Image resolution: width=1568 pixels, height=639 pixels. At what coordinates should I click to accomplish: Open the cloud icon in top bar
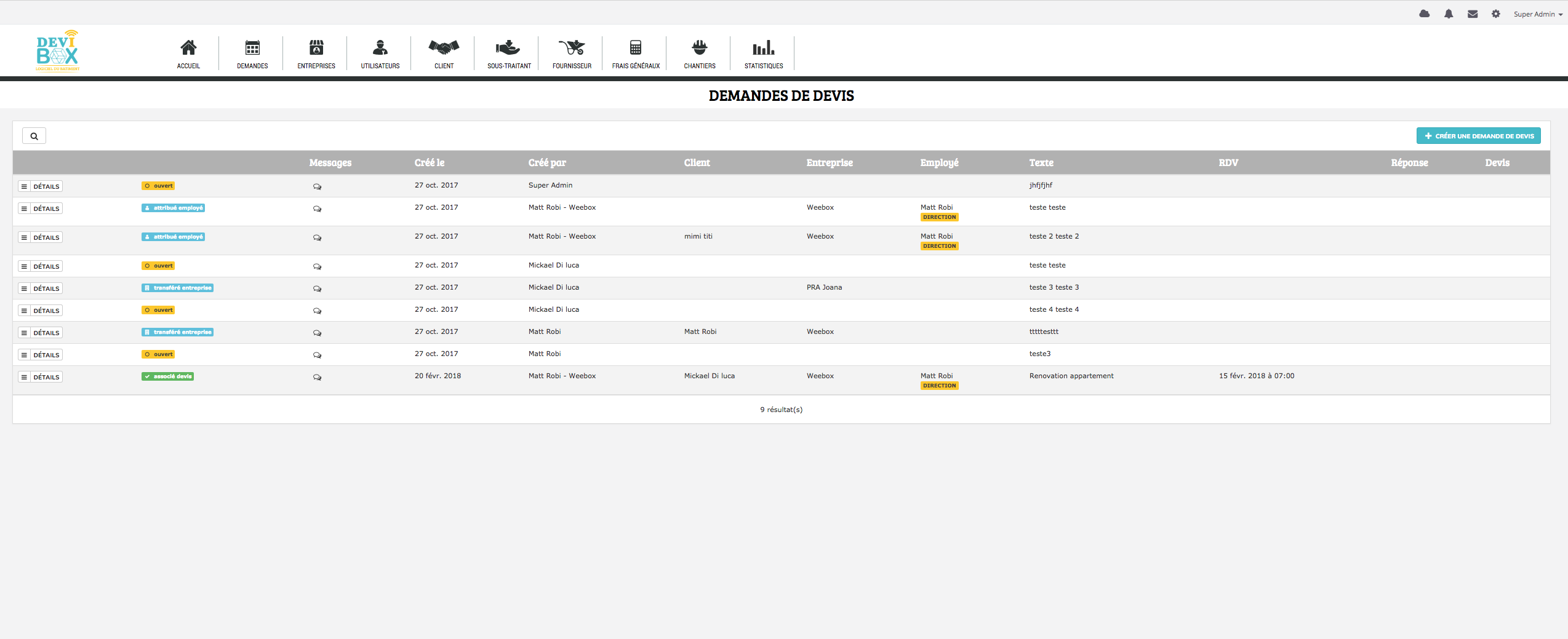tap(1424, 14)
